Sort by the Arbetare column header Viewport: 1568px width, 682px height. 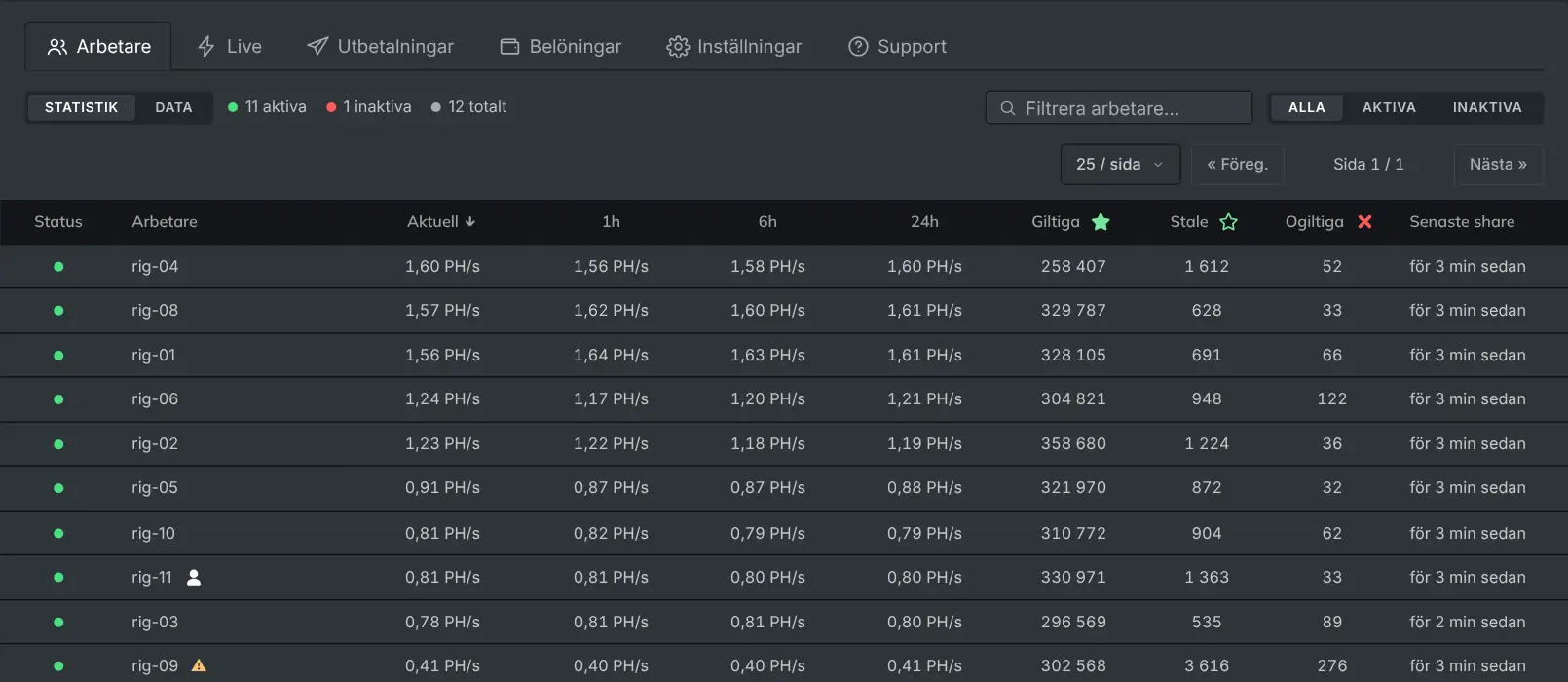tap(165, 222)
